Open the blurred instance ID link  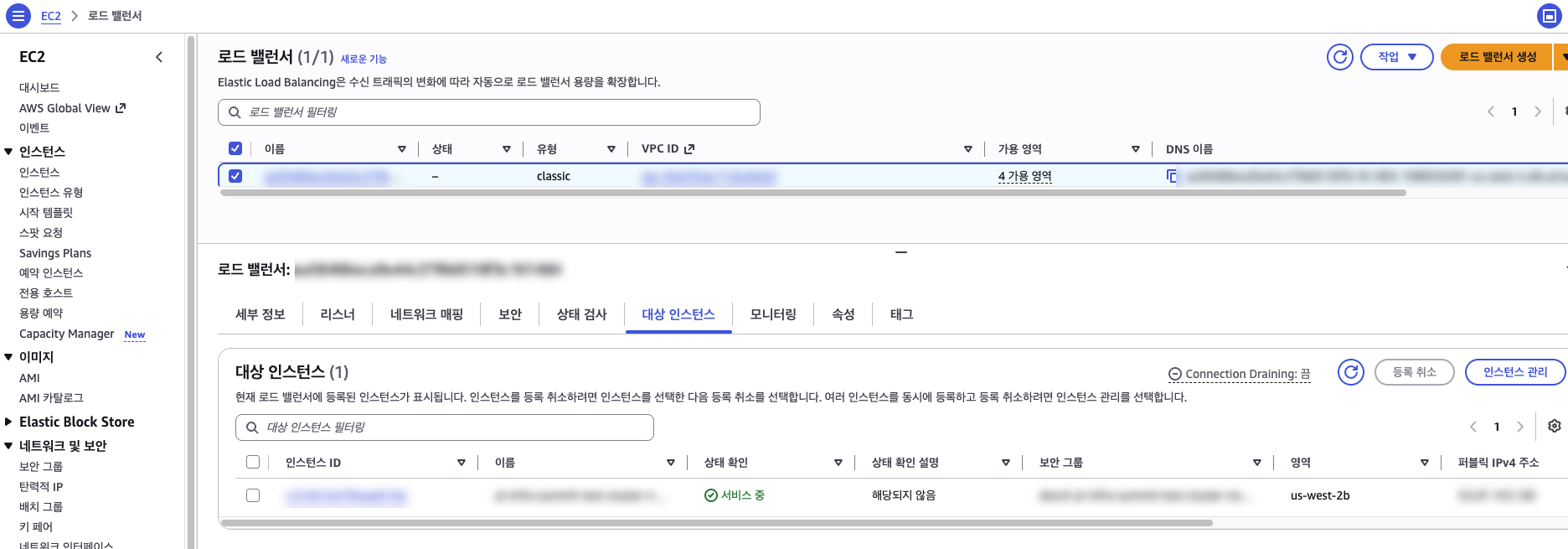[x=346, y=496]
